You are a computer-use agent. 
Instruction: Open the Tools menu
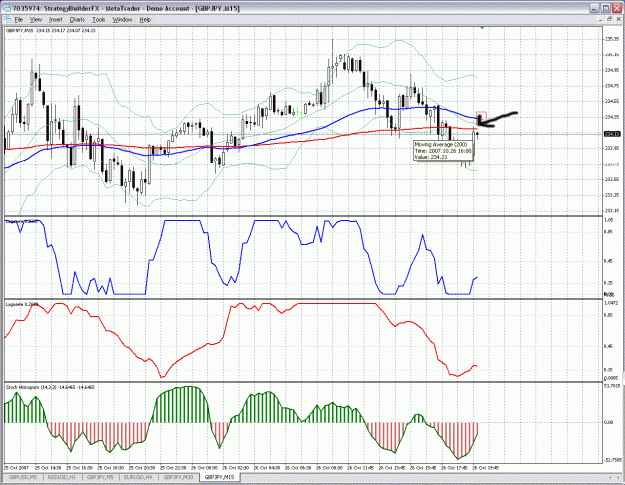[98, 20]
